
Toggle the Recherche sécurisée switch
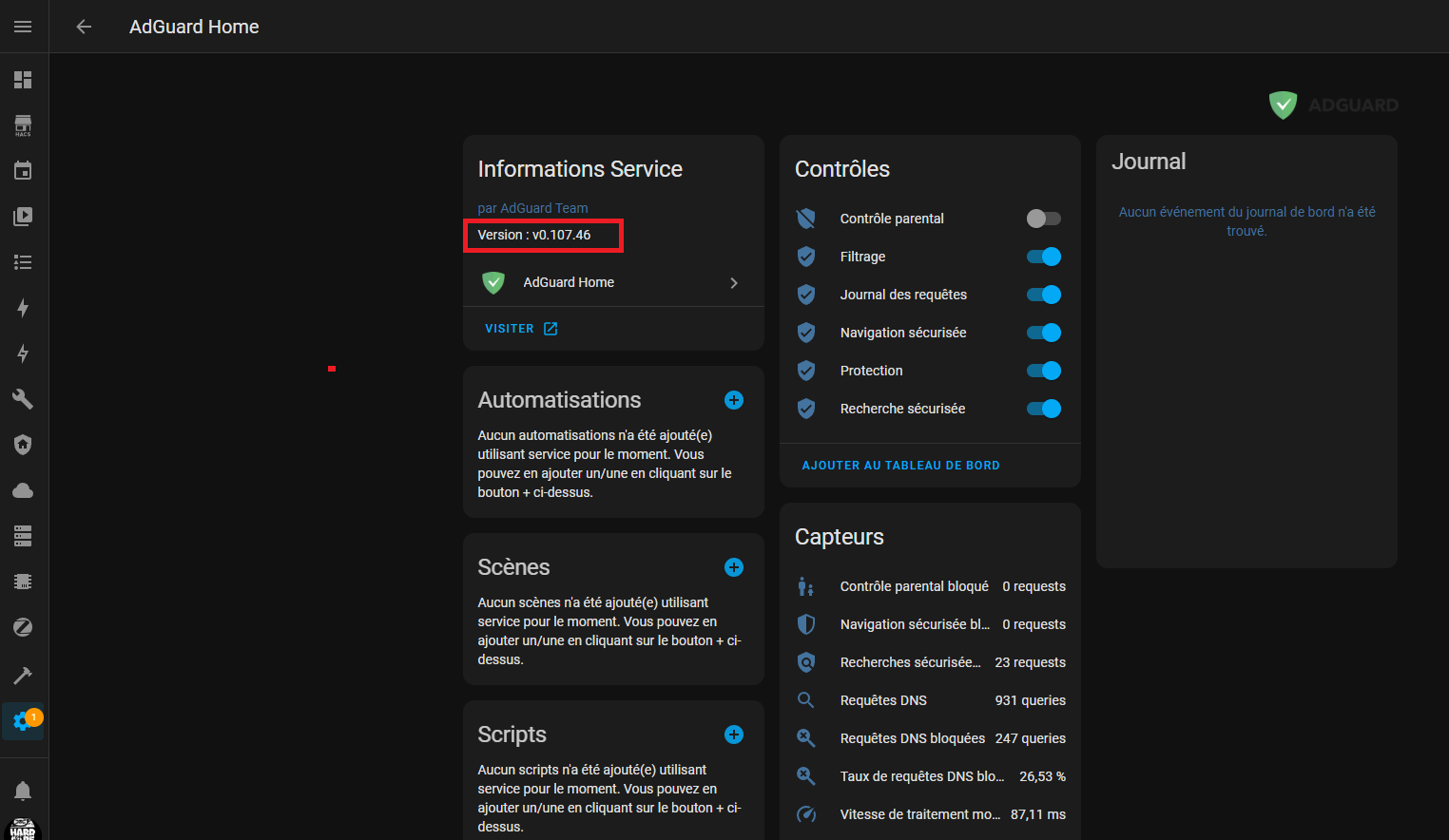click(1044, 409)
